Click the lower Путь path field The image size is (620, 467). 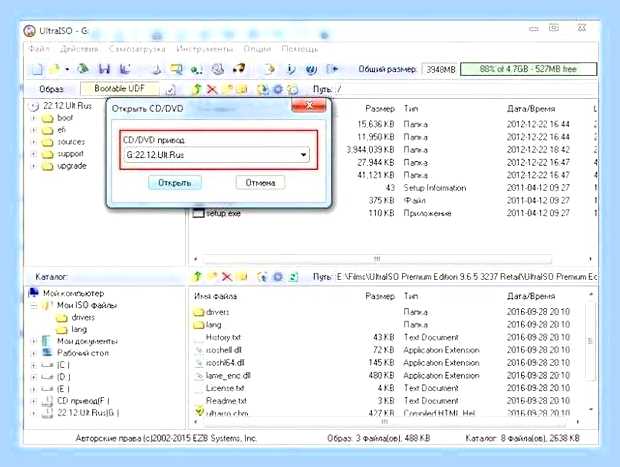tap(467, 277)
